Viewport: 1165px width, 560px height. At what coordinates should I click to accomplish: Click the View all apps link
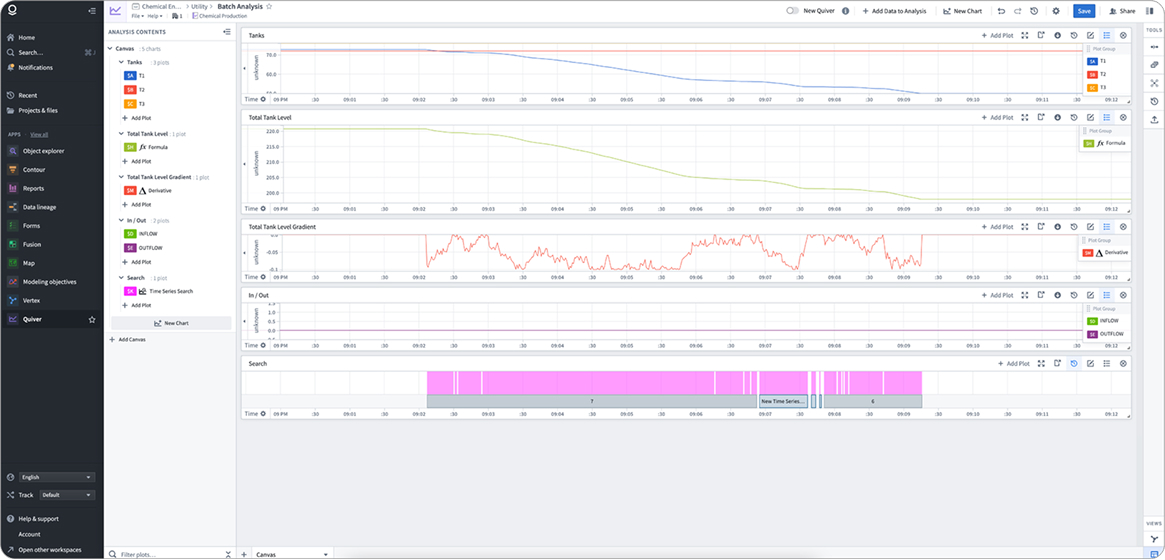pyautogui.click(x=39, y=134)
